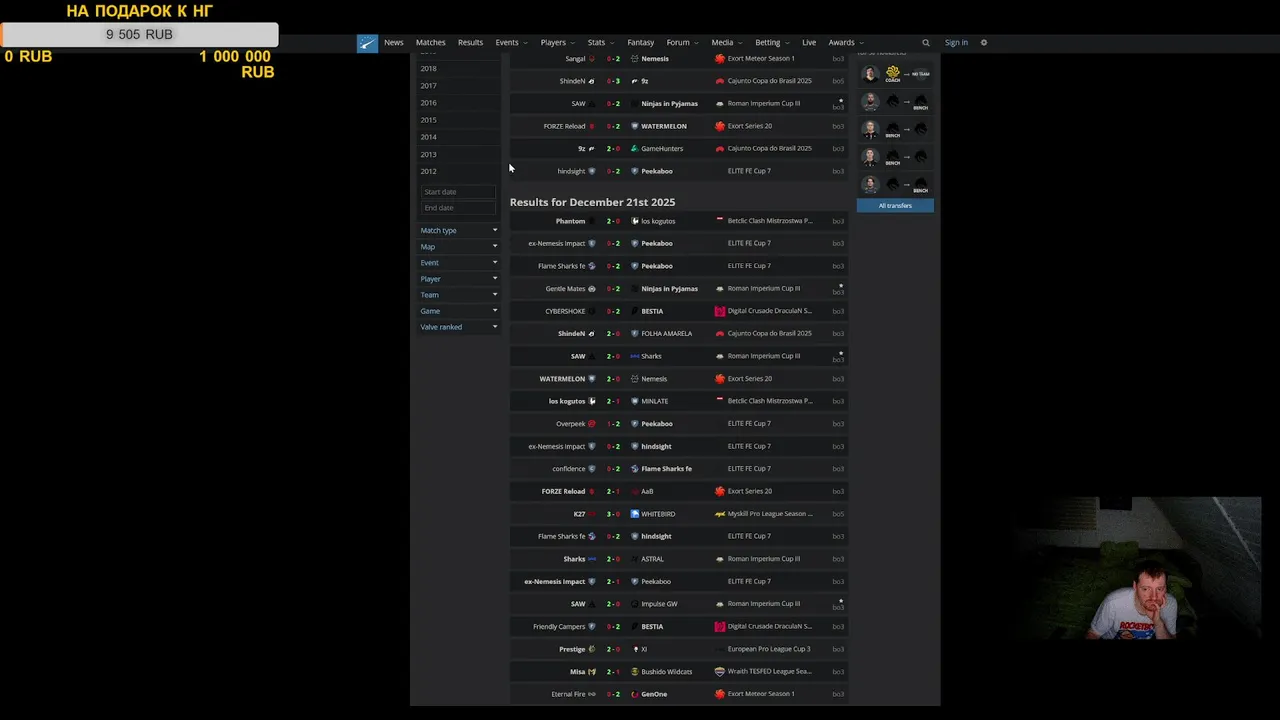The width and height of the screenshot is (1280, 720).
Task: Open the Forum menu
Action: pos(682,43)
